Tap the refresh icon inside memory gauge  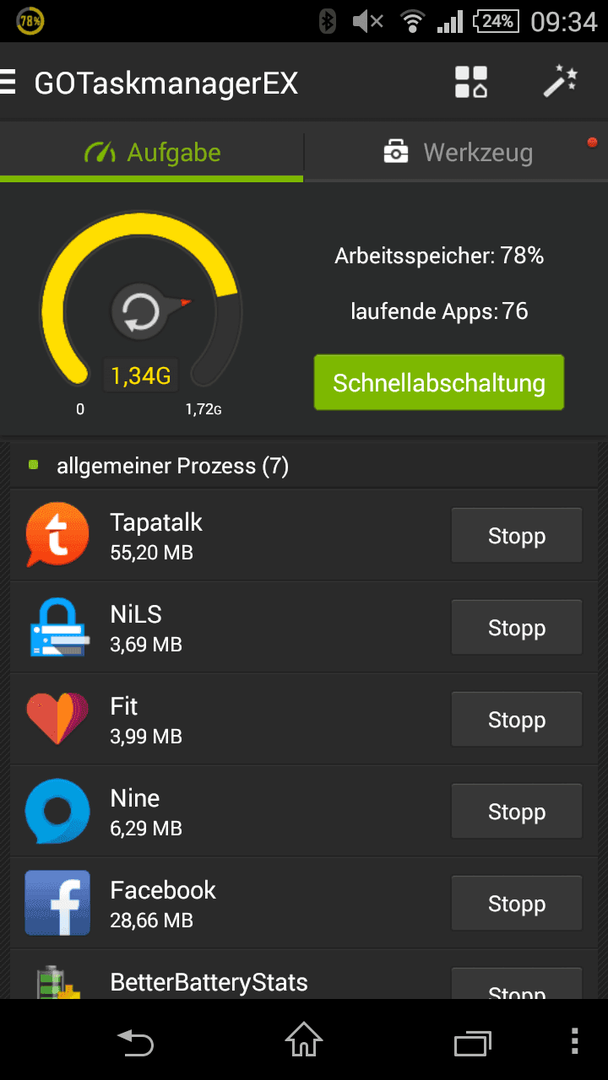(141, 312)
